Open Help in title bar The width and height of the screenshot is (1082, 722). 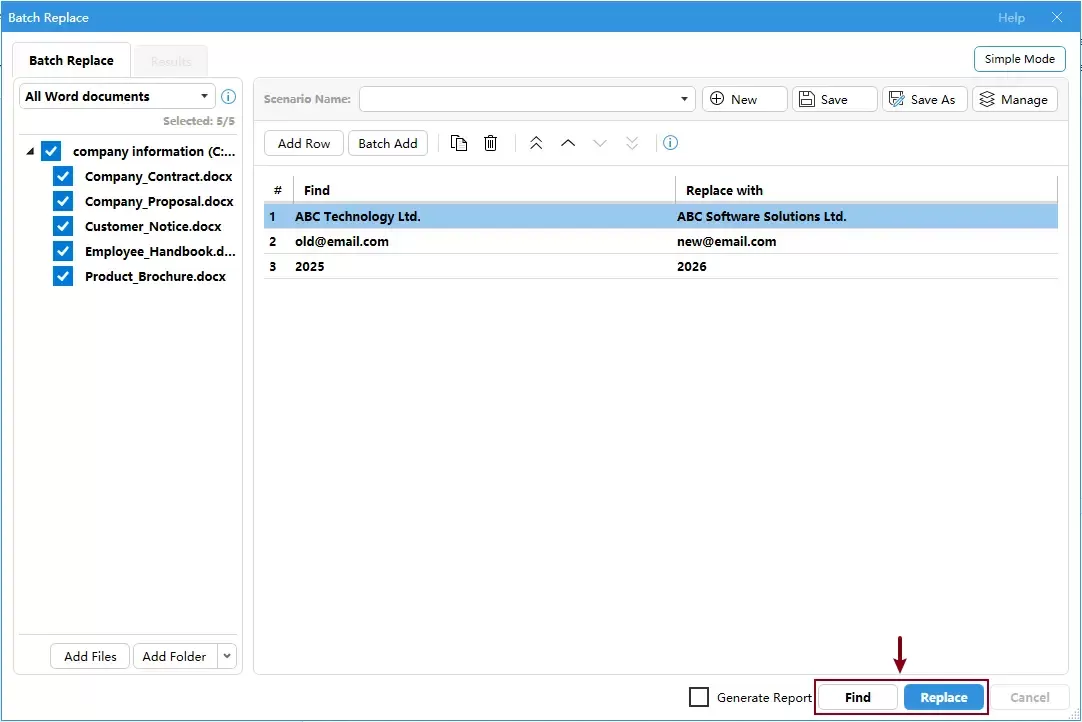(x=1011, y=18)
